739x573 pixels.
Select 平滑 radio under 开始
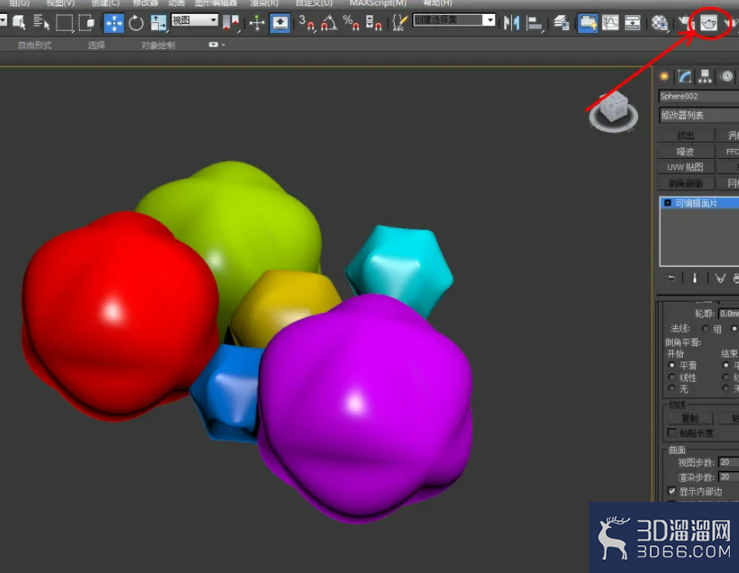pos(672,365)
